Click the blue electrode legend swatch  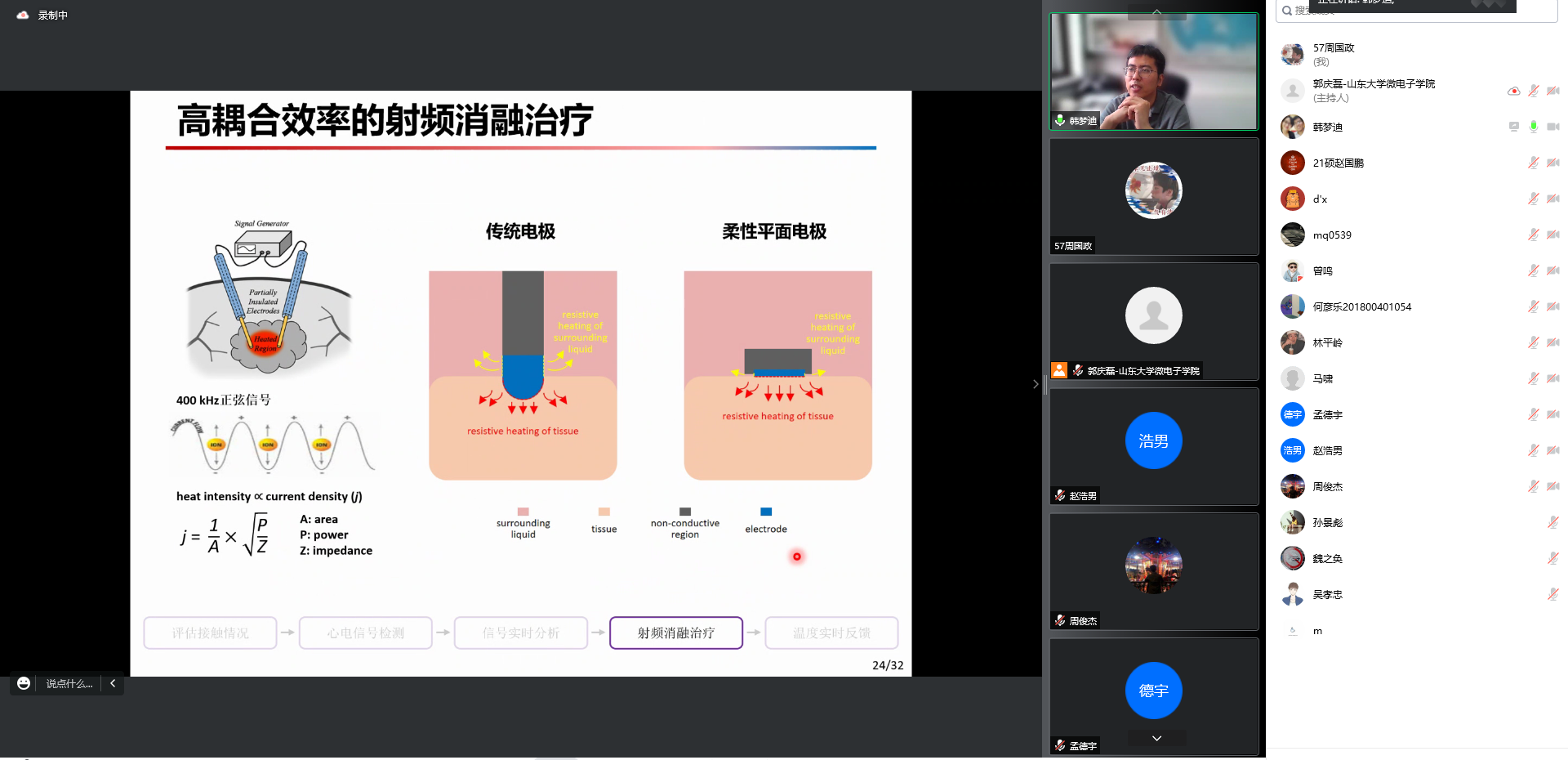pyautogui.click(x=766, y=512)
